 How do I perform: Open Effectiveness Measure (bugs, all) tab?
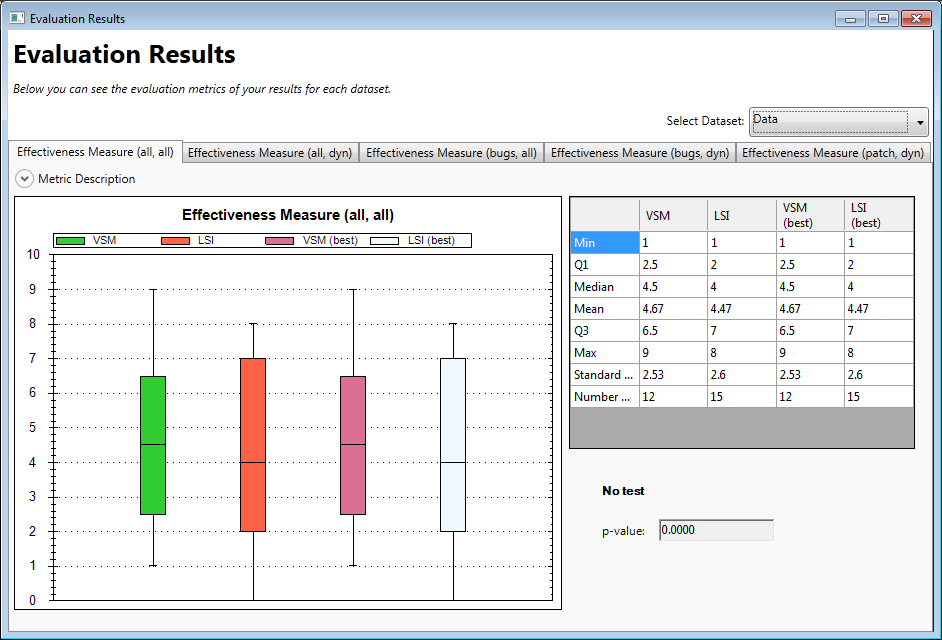pos(451,153)
